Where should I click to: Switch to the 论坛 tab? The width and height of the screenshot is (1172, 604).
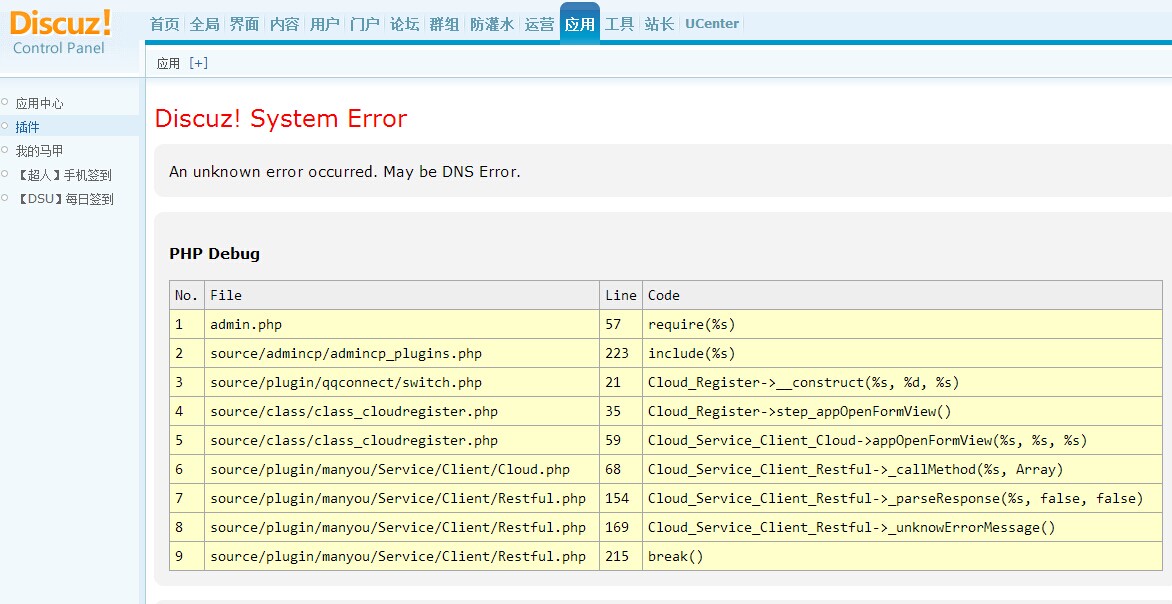tap(405, 24)
